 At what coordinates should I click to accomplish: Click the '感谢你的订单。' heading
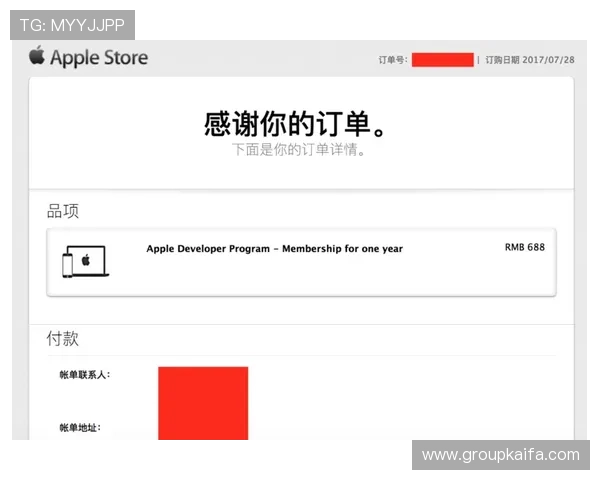pos(295,124)
